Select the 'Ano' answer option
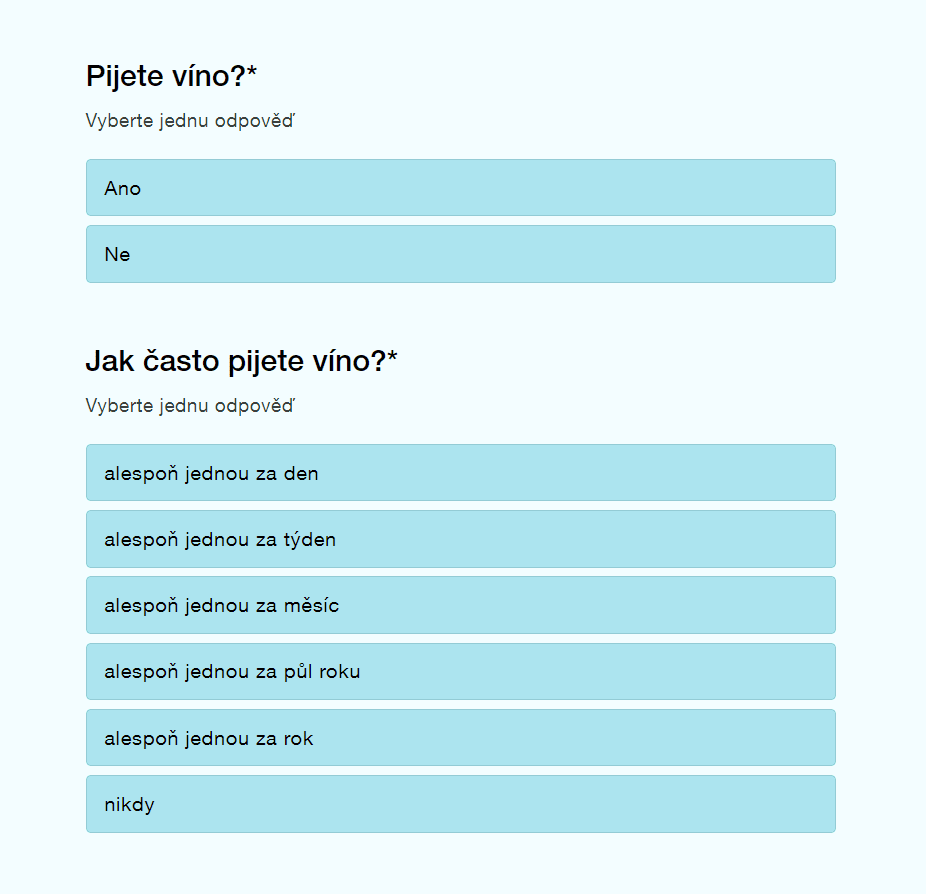The width and height of the screenshot is (926, 894). 460,188
